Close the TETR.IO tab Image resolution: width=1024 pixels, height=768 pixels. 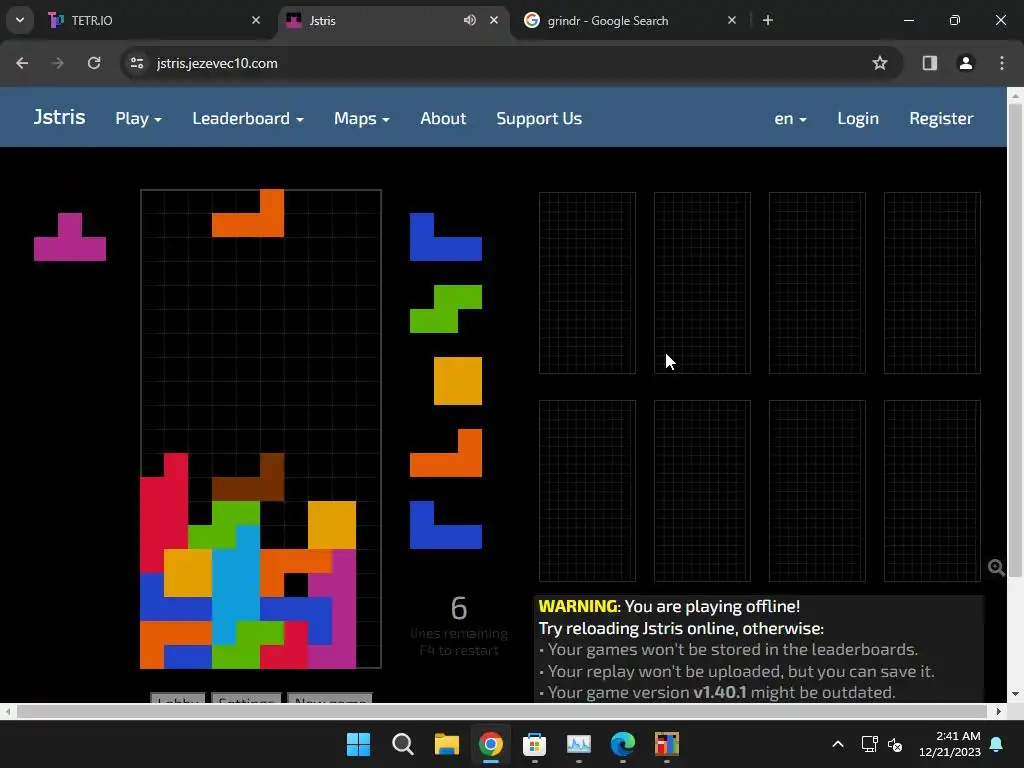coord(256,20)
